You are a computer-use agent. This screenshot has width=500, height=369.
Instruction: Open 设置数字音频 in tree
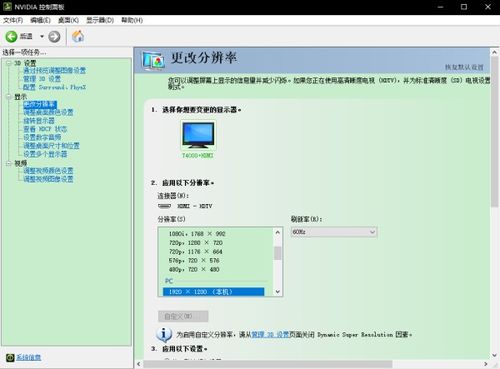pos(42,137)
